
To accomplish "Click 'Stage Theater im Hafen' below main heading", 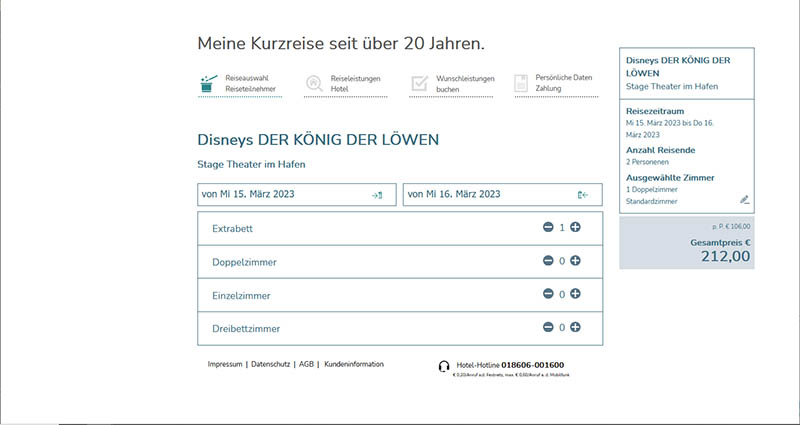I will coord(251,165).
